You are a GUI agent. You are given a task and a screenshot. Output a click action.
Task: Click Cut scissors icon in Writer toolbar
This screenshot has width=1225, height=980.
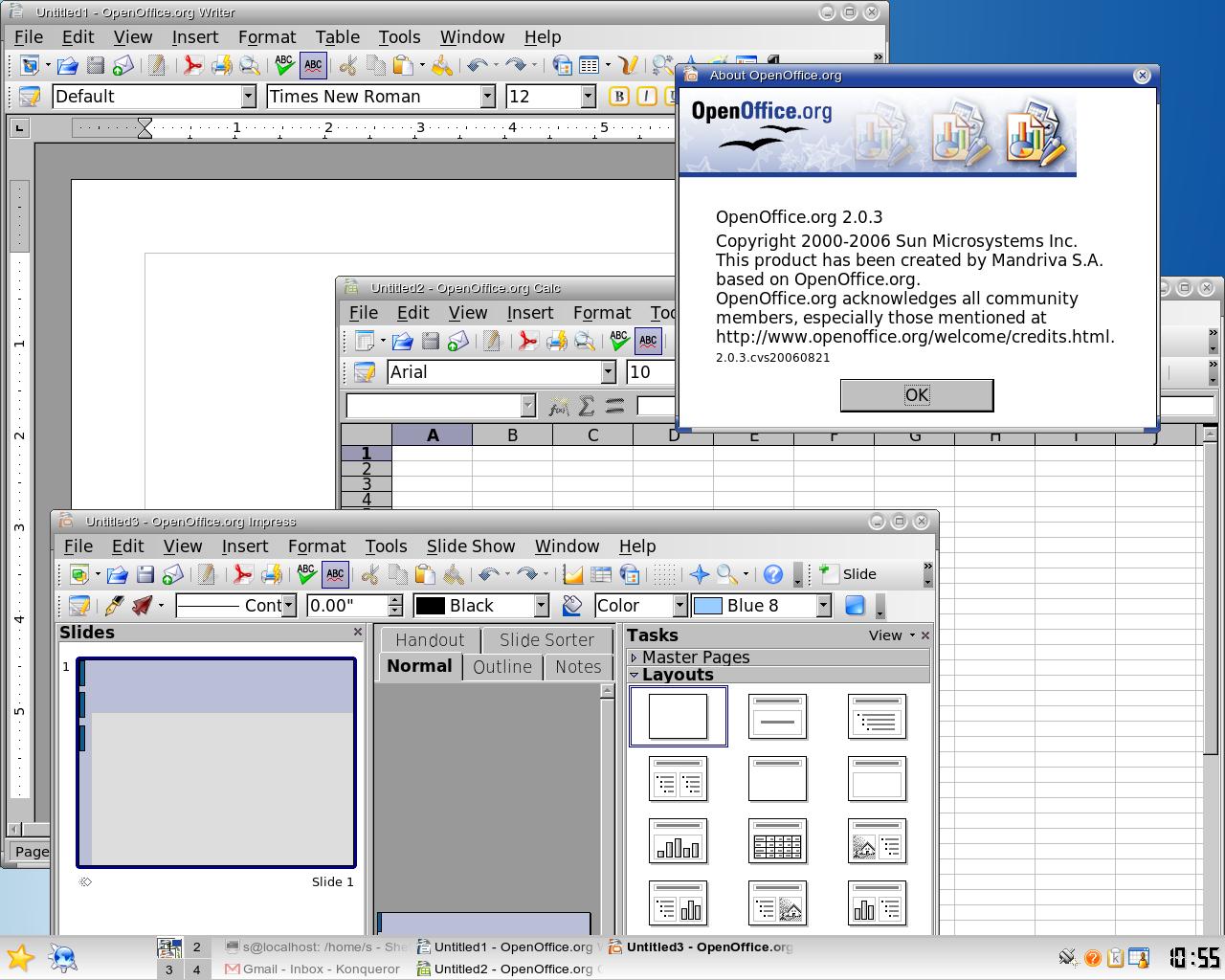[348, 65]
